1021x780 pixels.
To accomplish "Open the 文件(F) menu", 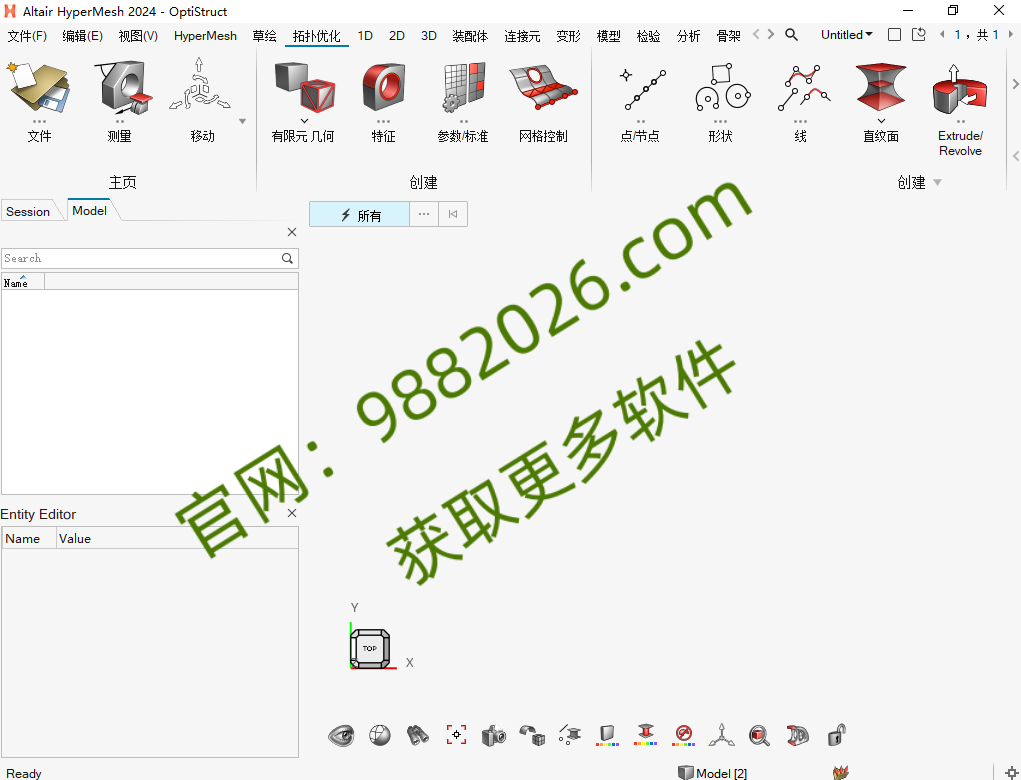I will (x=27, y=36).
